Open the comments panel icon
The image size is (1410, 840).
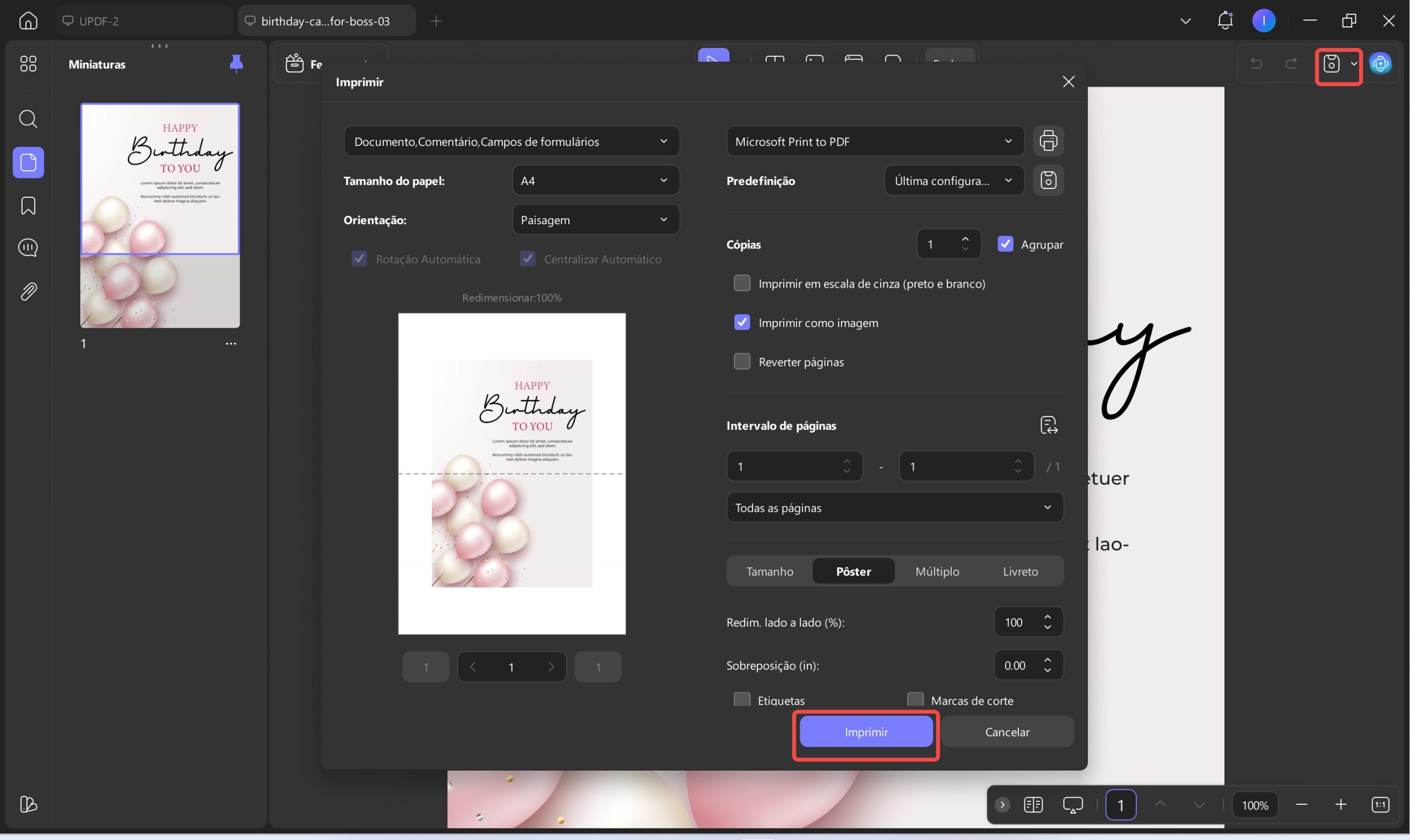click(28, 248)
